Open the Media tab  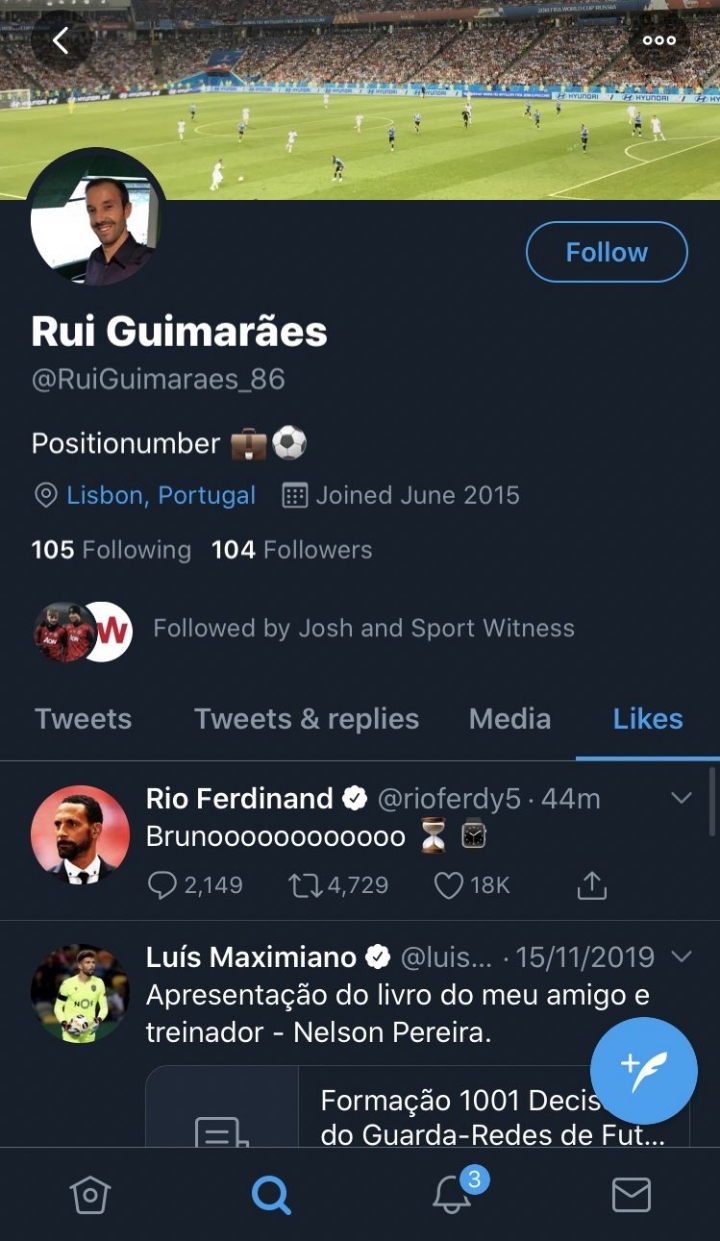509,719
